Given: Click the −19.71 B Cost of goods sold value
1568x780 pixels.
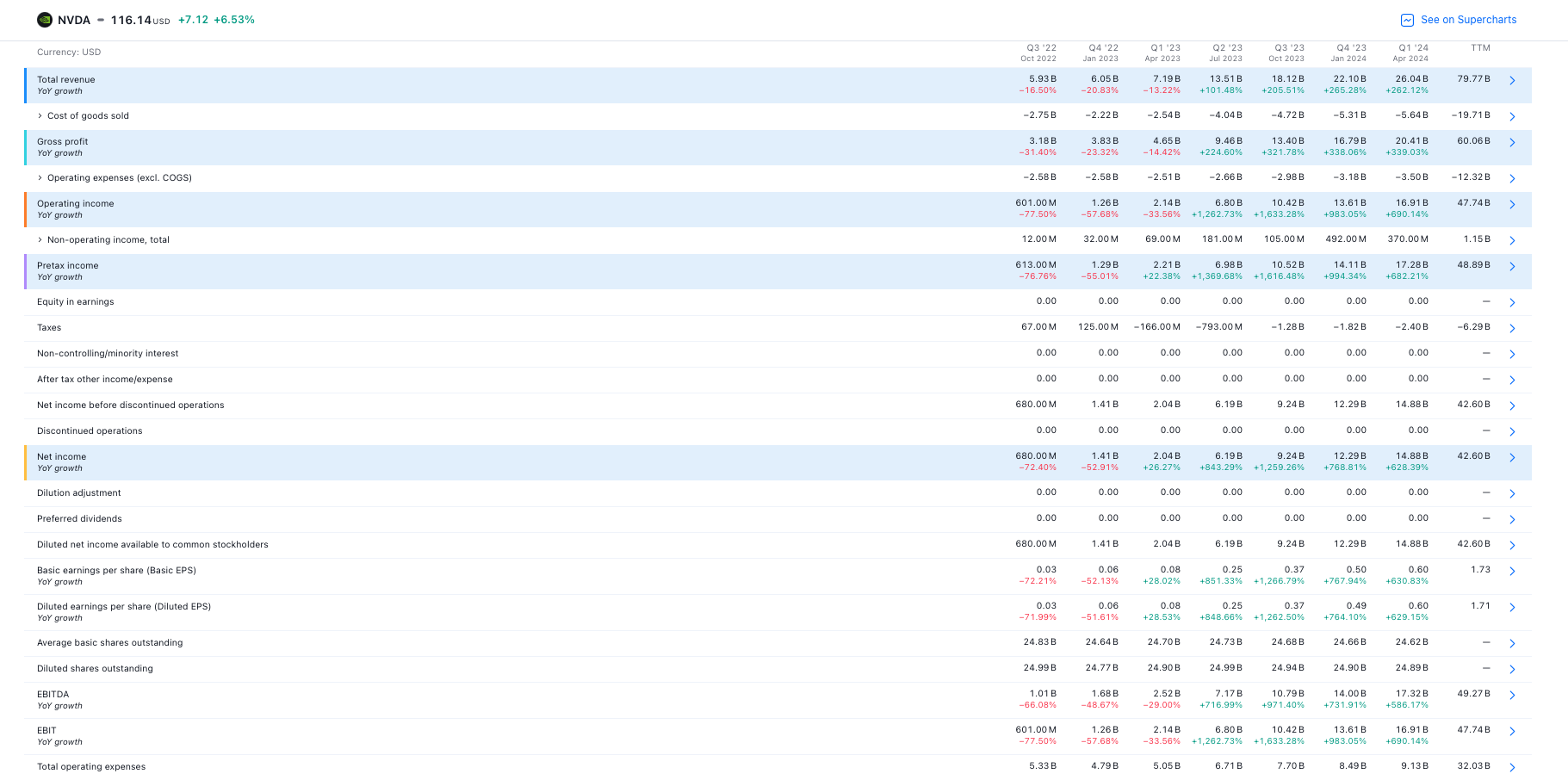Looking at the screenshot, I should click(x=1470, y=115).
